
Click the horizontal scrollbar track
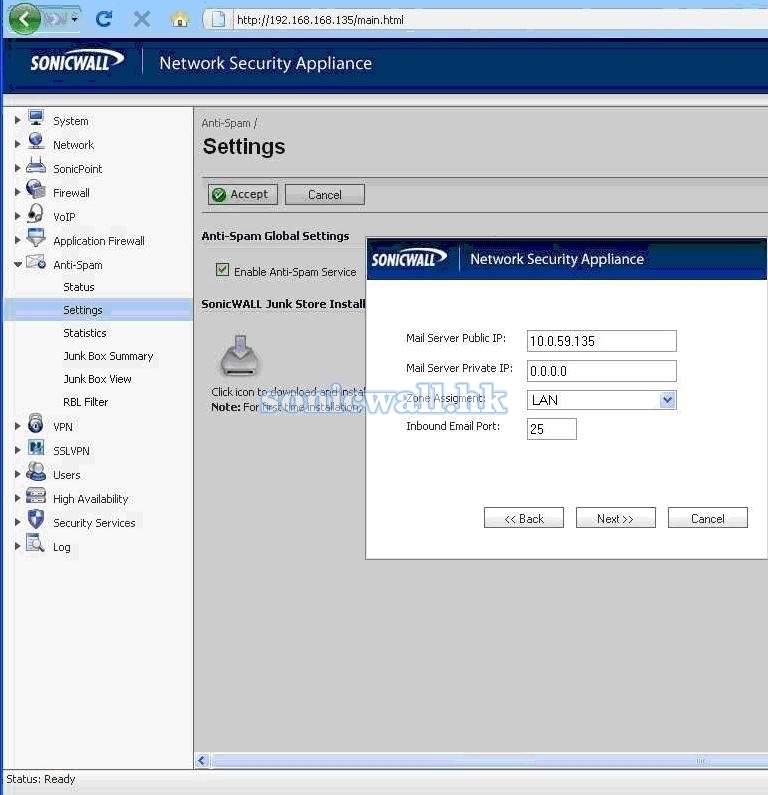(490, 761)
